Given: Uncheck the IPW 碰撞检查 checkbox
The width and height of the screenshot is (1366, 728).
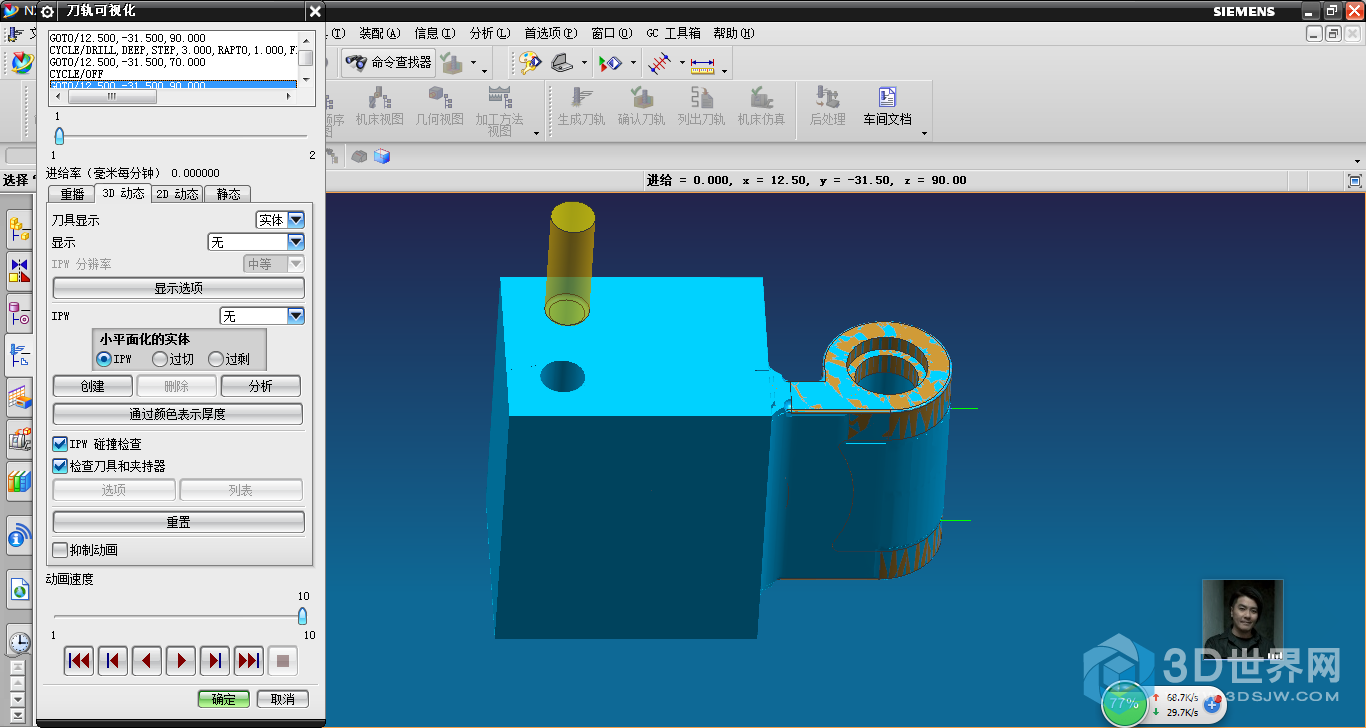Looking at the screenshot, I should pyautogui.click(x=60, y=444).
